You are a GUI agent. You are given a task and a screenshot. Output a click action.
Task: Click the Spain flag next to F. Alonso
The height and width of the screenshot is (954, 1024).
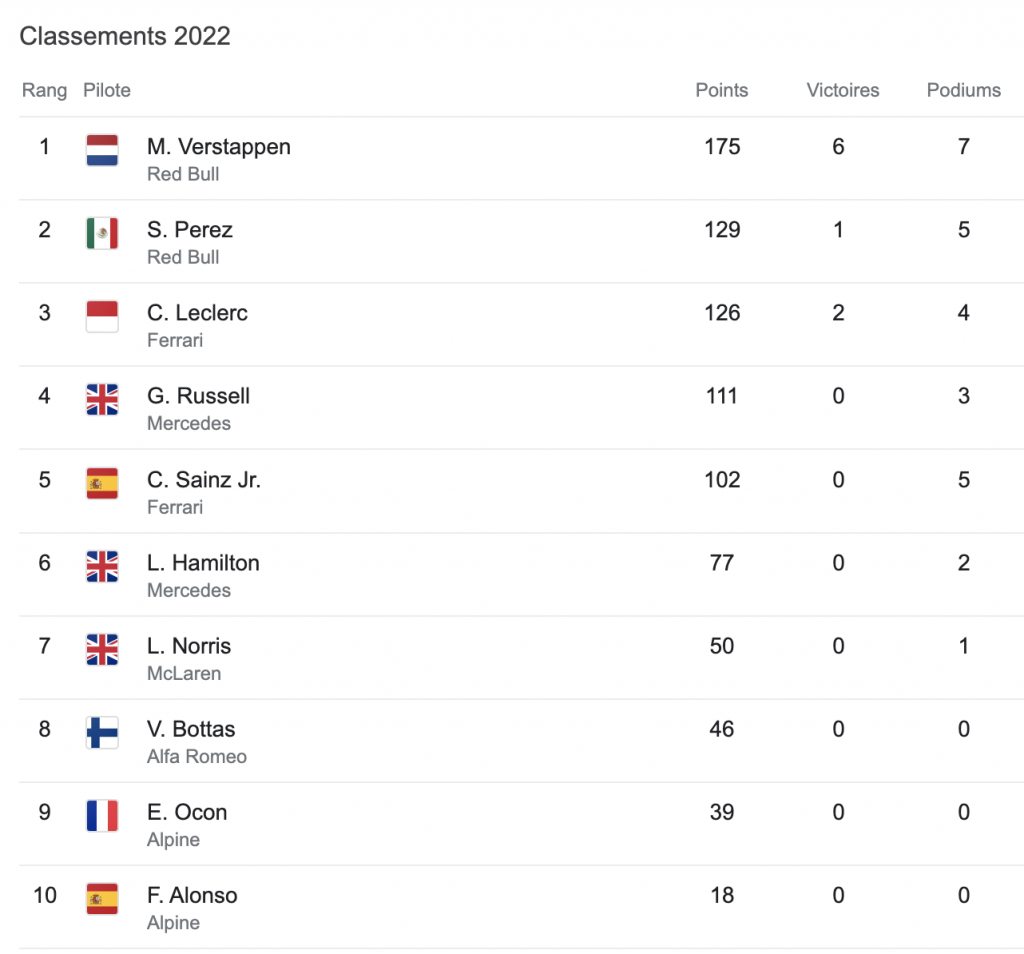click(x=102, y=898)
